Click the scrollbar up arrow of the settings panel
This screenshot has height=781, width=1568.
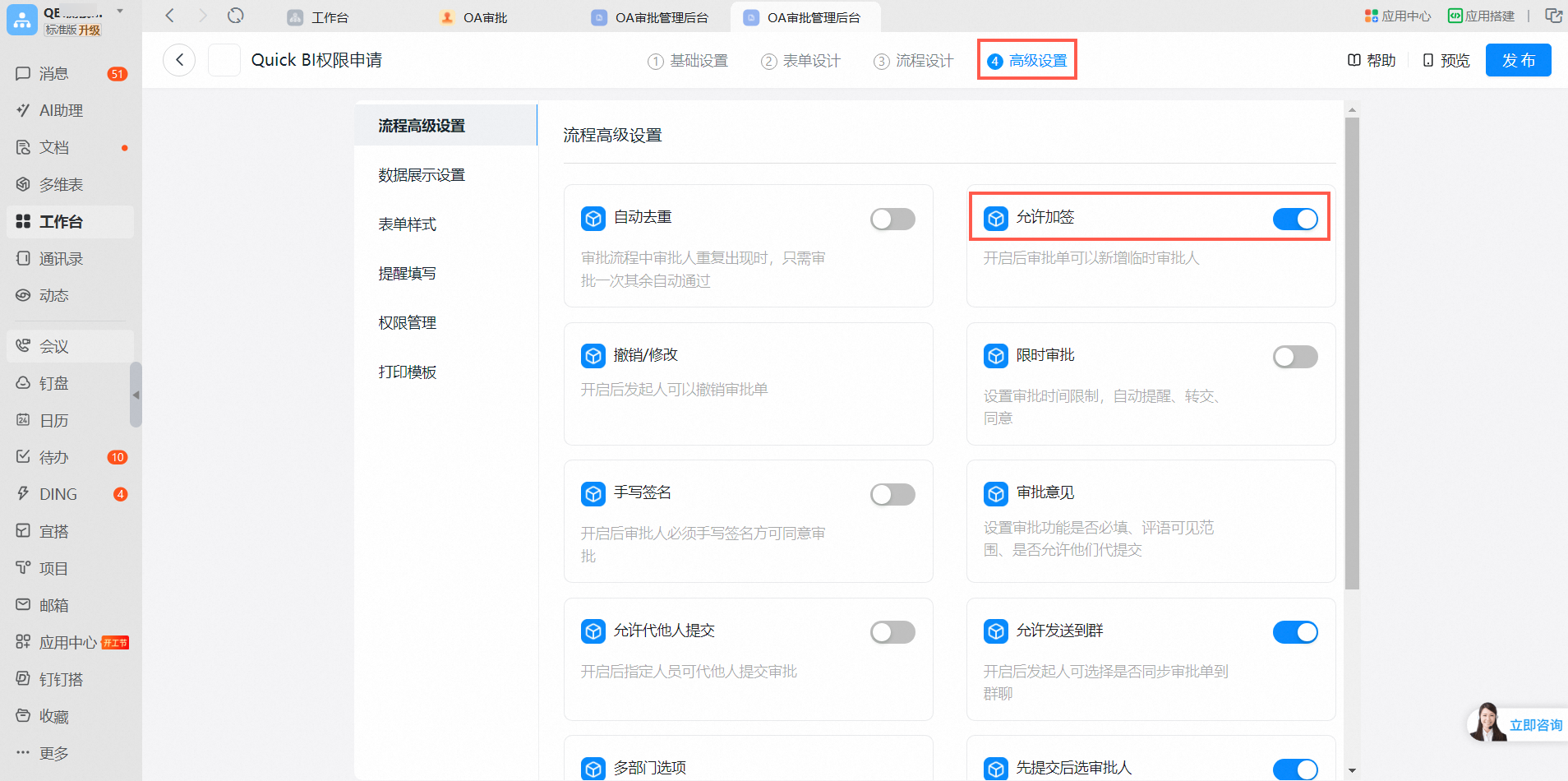[1352, 109]
